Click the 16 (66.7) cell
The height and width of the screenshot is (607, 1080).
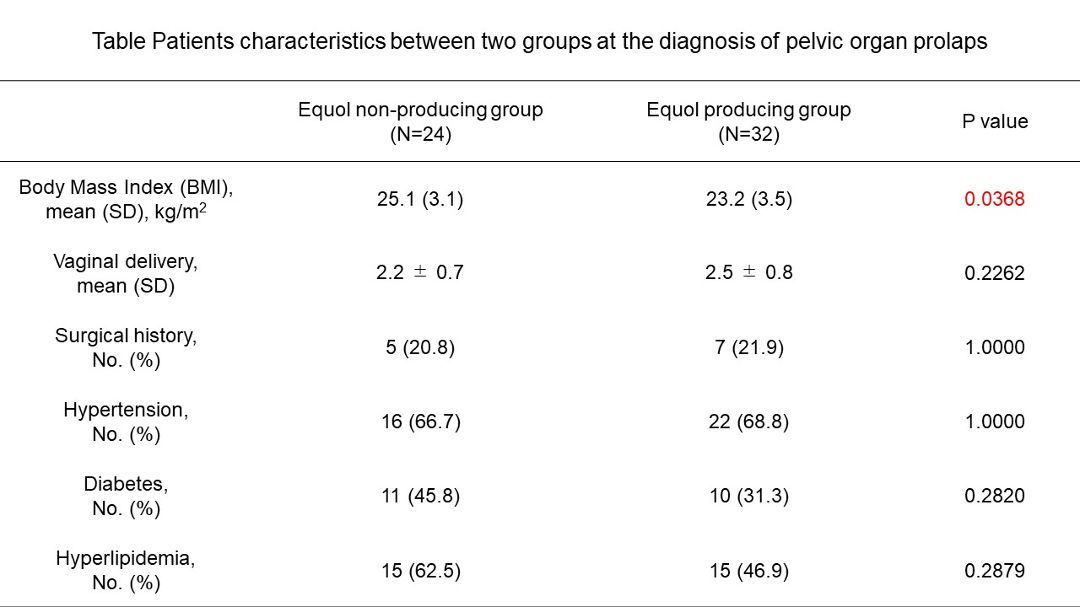pyautogui.click(x=420, y=421)
